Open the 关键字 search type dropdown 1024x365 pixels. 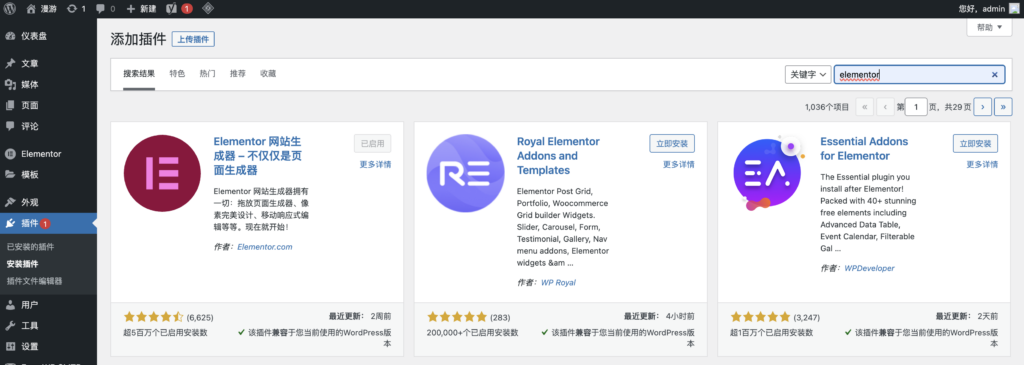[x=808, y=75]
